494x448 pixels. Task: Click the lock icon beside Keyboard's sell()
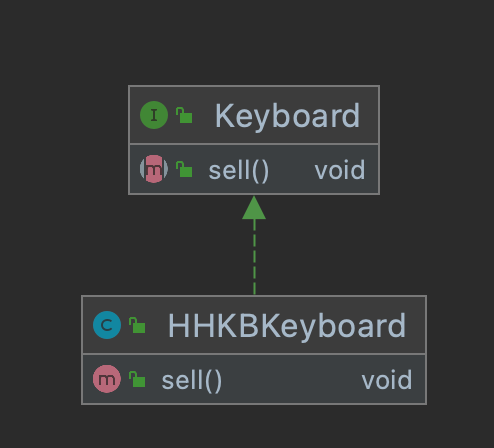pyautogui.click(x=184, y=169)
